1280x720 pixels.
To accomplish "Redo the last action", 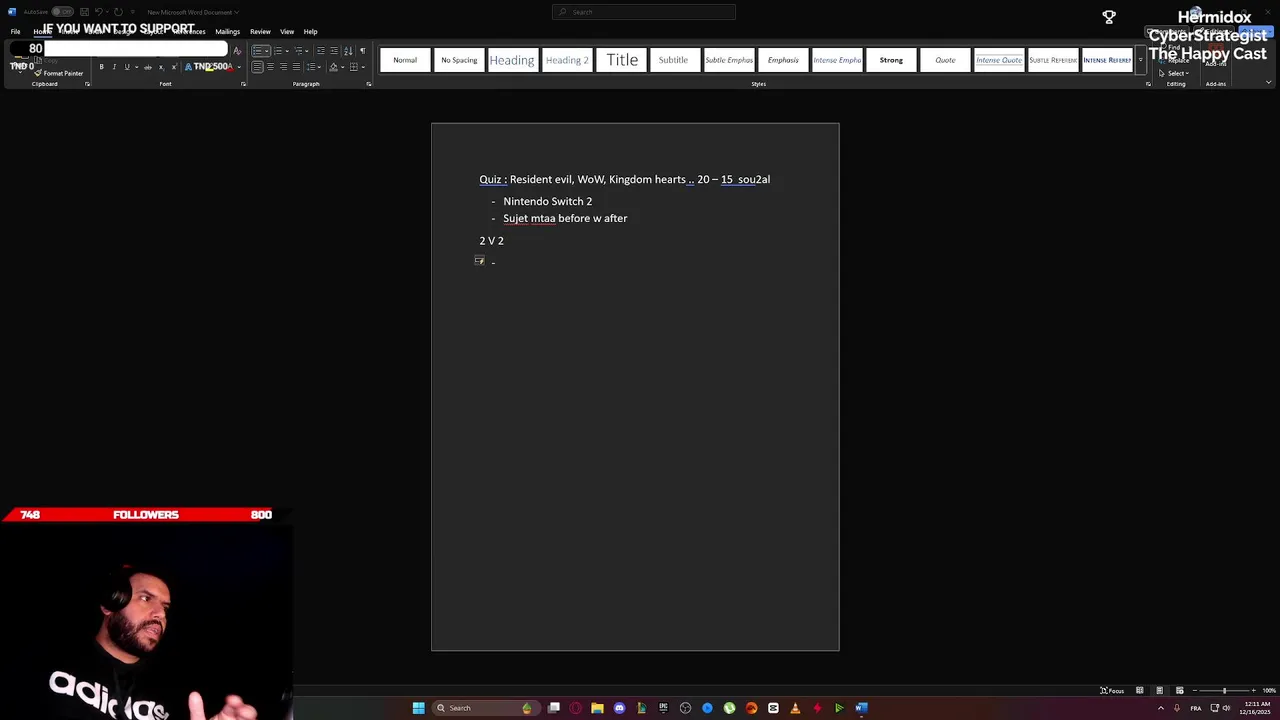I will click(118, 12).
